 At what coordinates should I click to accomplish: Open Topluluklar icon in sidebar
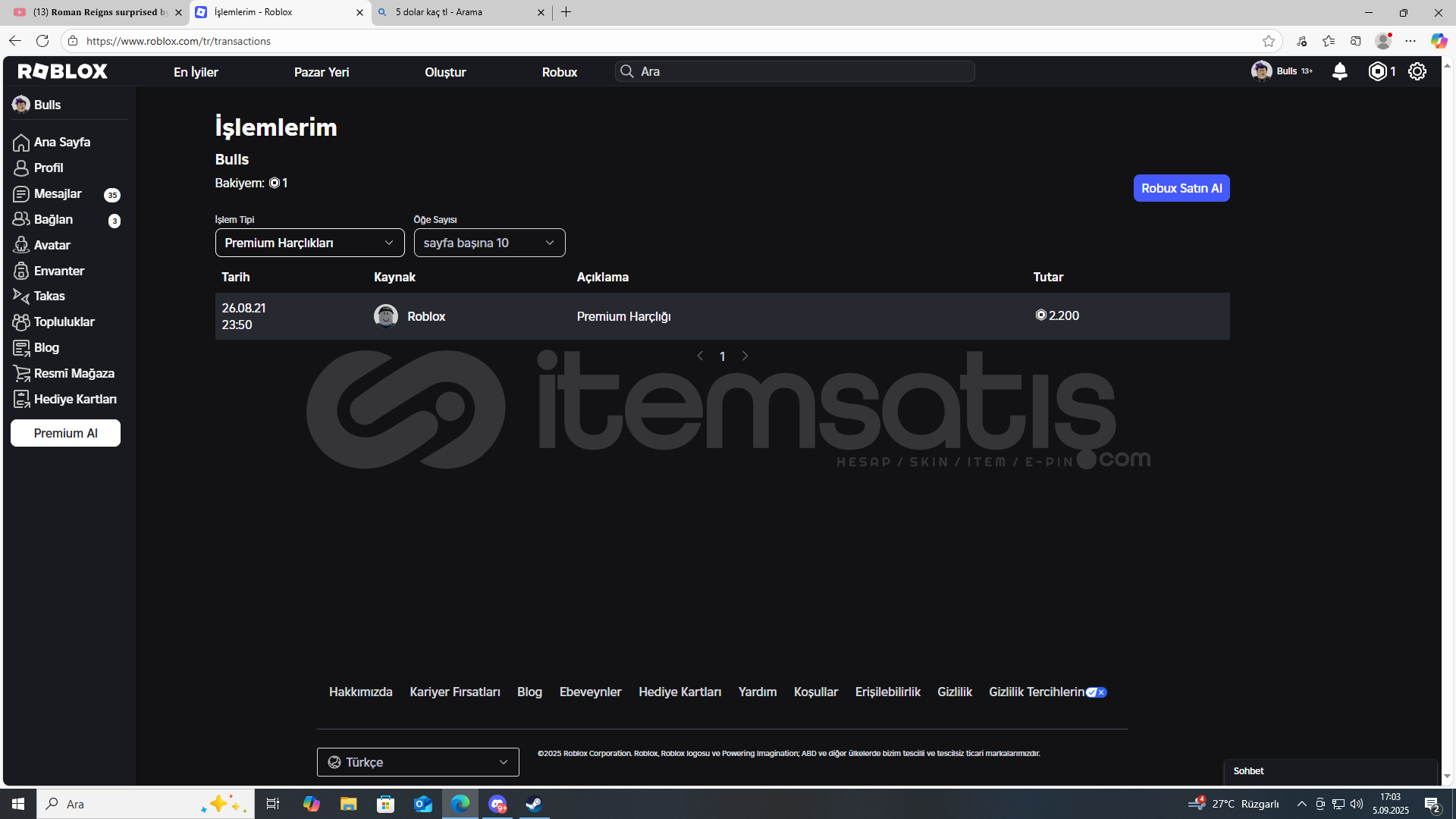[21, 322]
